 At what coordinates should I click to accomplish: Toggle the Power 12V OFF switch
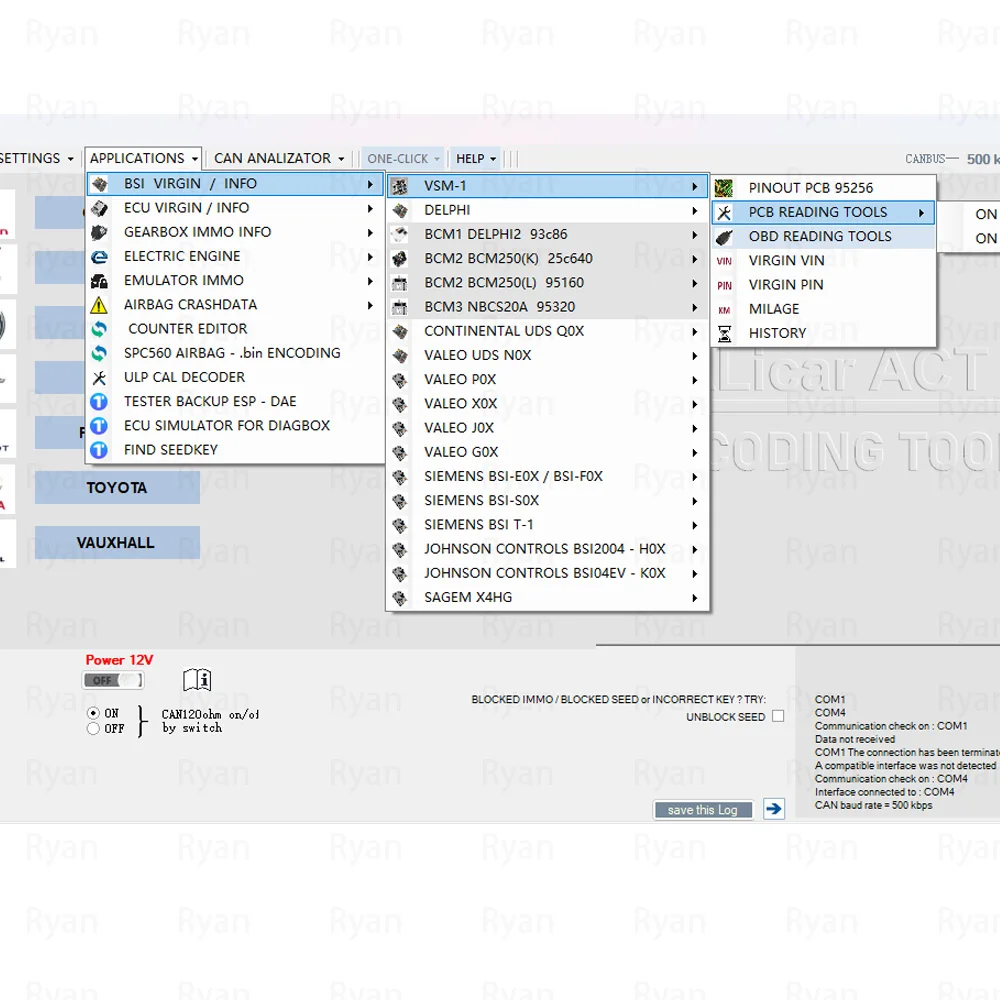point(113,680)
